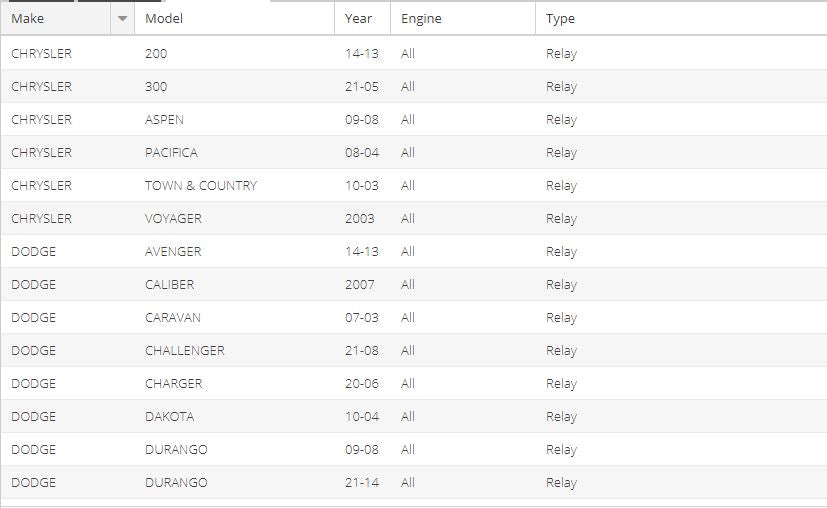Sort by the Year column header

tap(362, 18)
